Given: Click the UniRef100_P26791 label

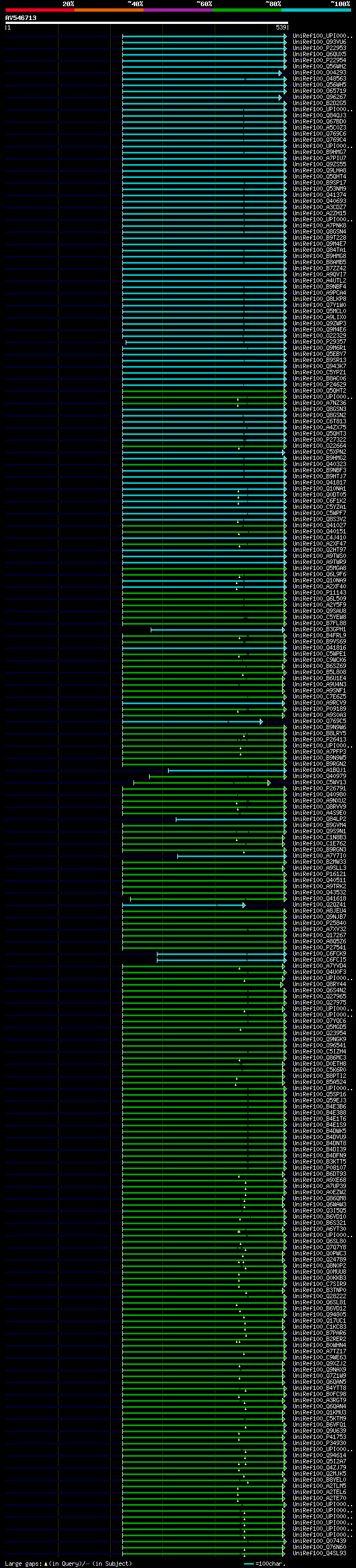Looking at the screenshot, I should pos(319,788).
